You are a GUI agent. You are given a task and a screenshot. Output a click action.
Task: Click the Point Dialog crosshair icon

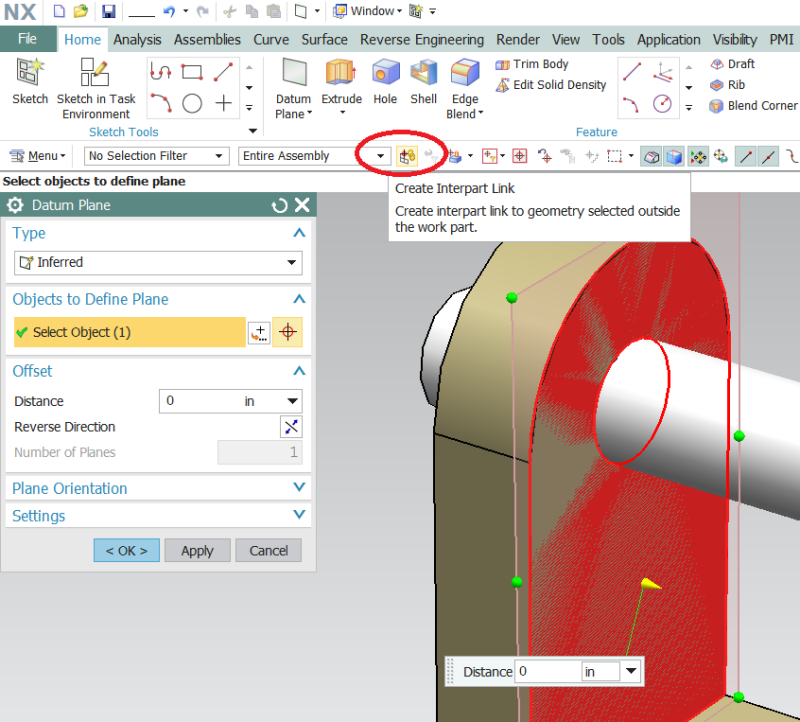point(288,332)
